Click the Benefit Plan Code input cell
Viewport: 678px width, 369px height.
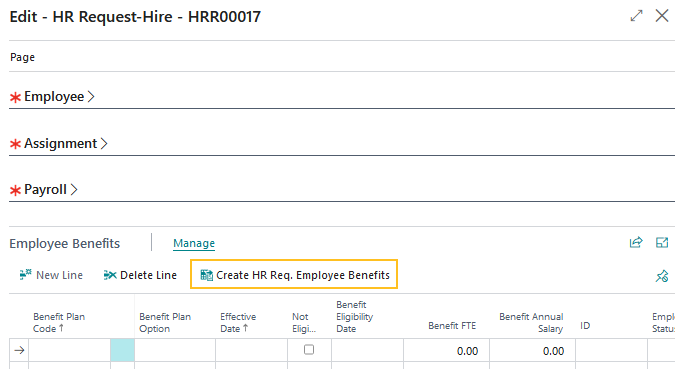point(69,350)
